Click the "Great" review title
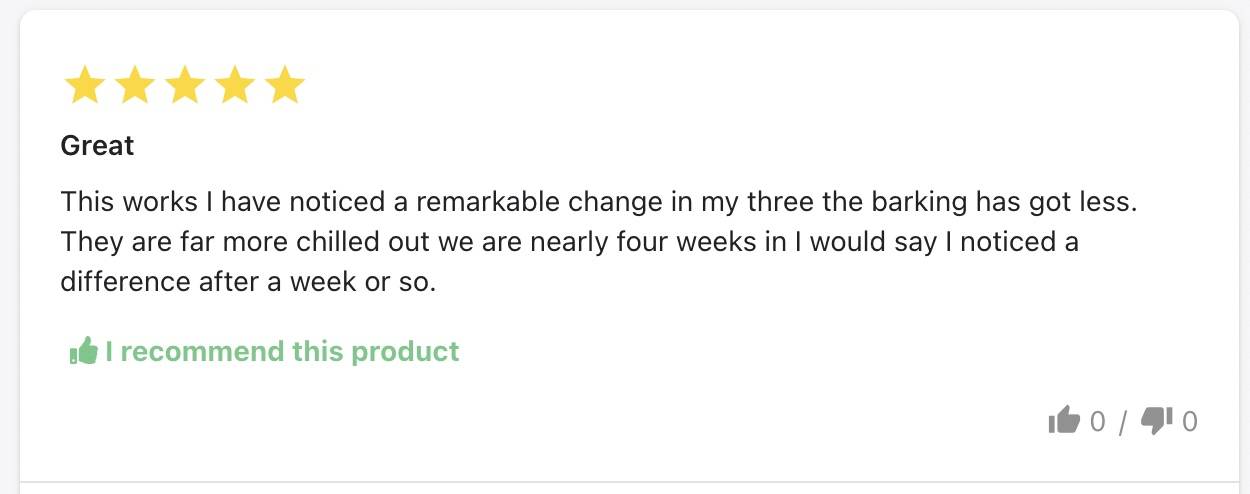The width and height of the screenshot is (1250, 494). [97, 146]
